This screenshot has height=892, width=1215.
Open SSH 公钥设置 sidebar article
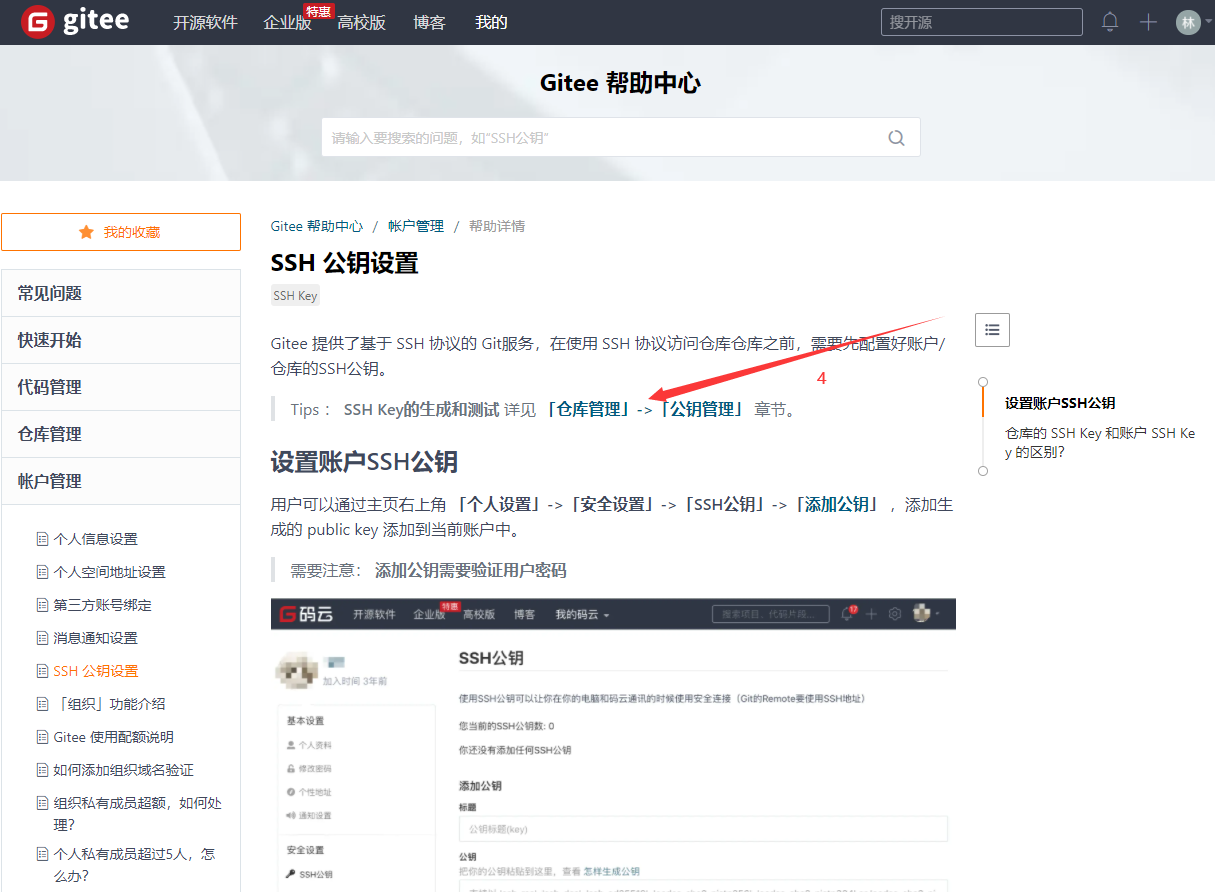(95, 671)
